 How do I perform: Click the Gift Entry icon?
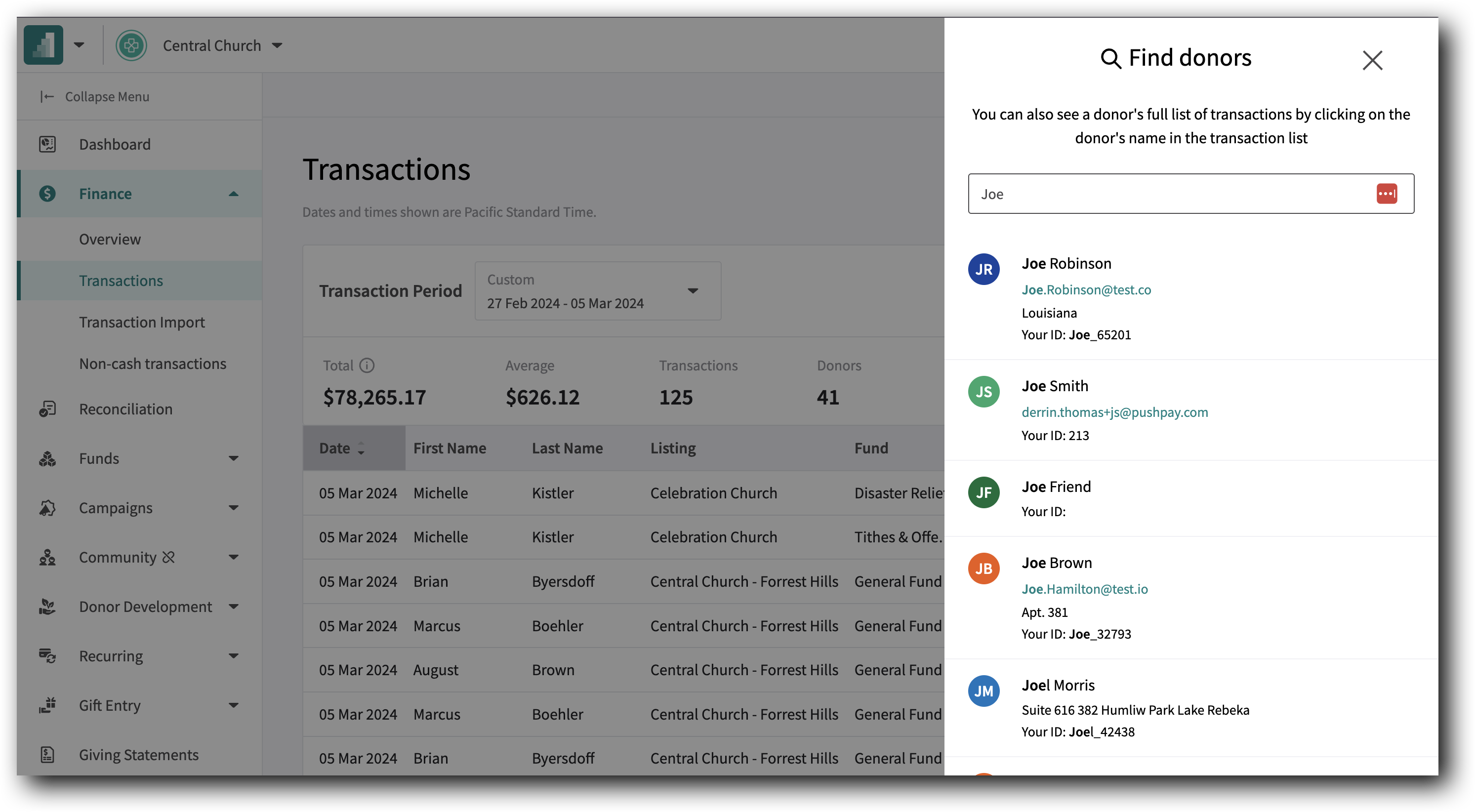pos(48,705)
